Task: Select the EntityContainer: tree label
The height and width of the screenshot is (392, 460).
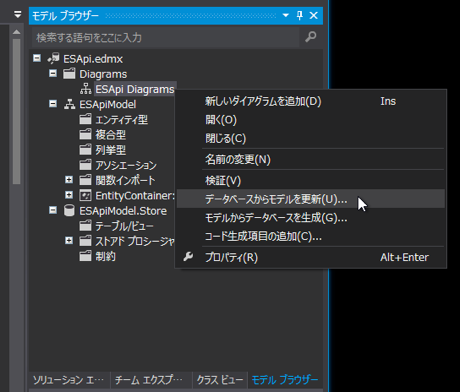Action: tap(135, 196)
